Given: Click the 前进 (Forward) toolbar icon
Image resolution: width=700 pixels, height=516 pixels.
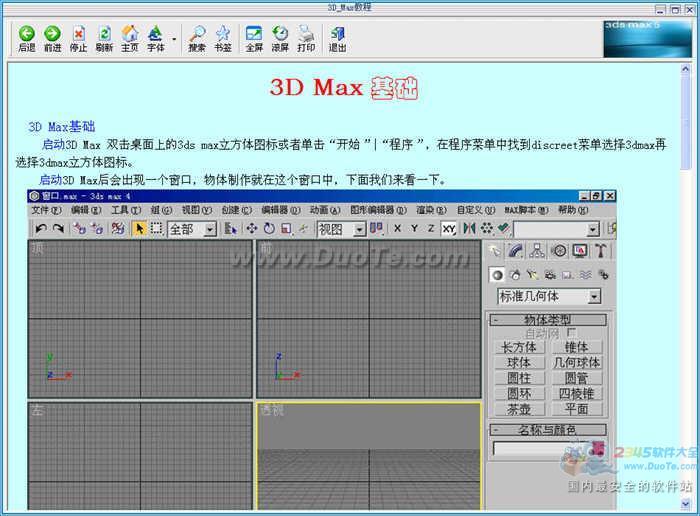Looking at the screenshot, I should pyautogui.click(x=52, y=38).
